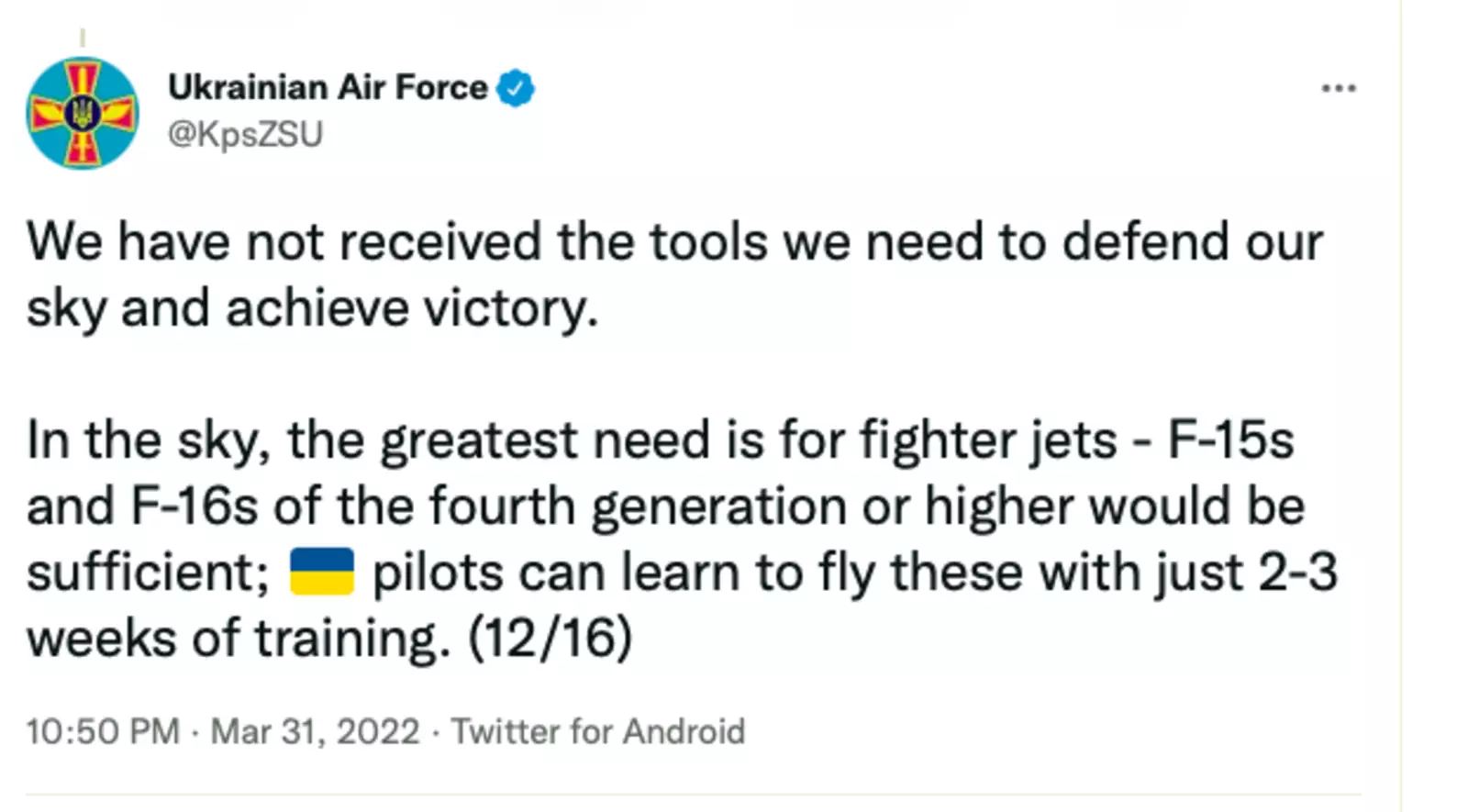The width and height of the screenshot is (1468, 812).
Task: Click the Ukrainian Air Force profile avatar
Action: click(83, 113)
